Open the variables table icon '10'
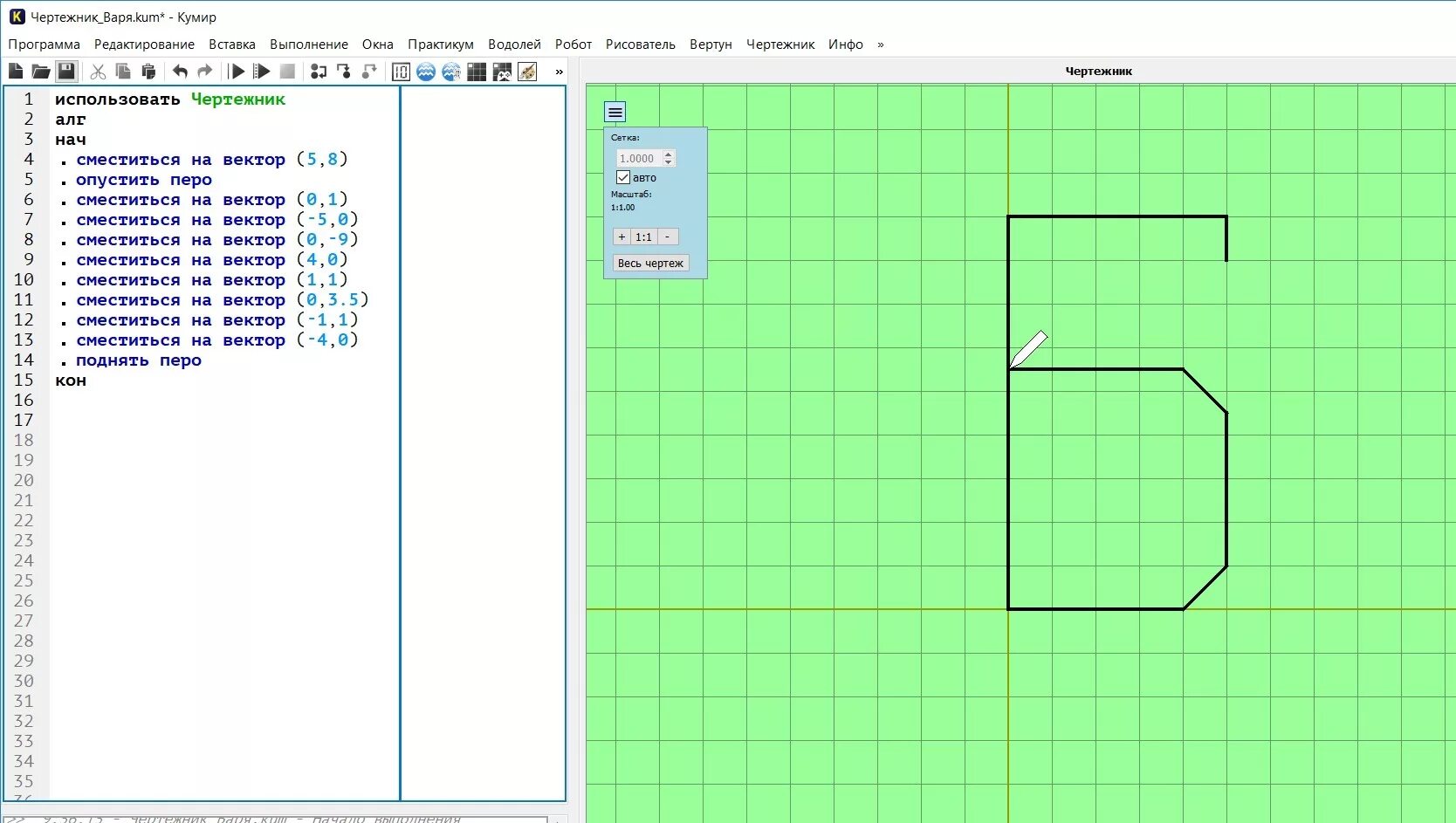Screen dimensions: 1456x823 pyautogui.click(x=401, y=72)
